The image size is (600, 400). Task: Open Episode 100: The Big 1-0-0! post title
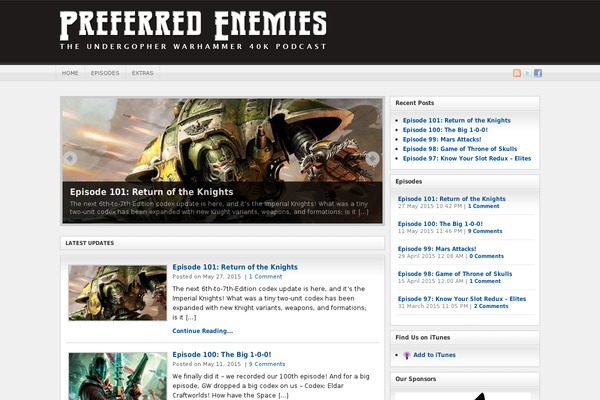coord(222,355)
